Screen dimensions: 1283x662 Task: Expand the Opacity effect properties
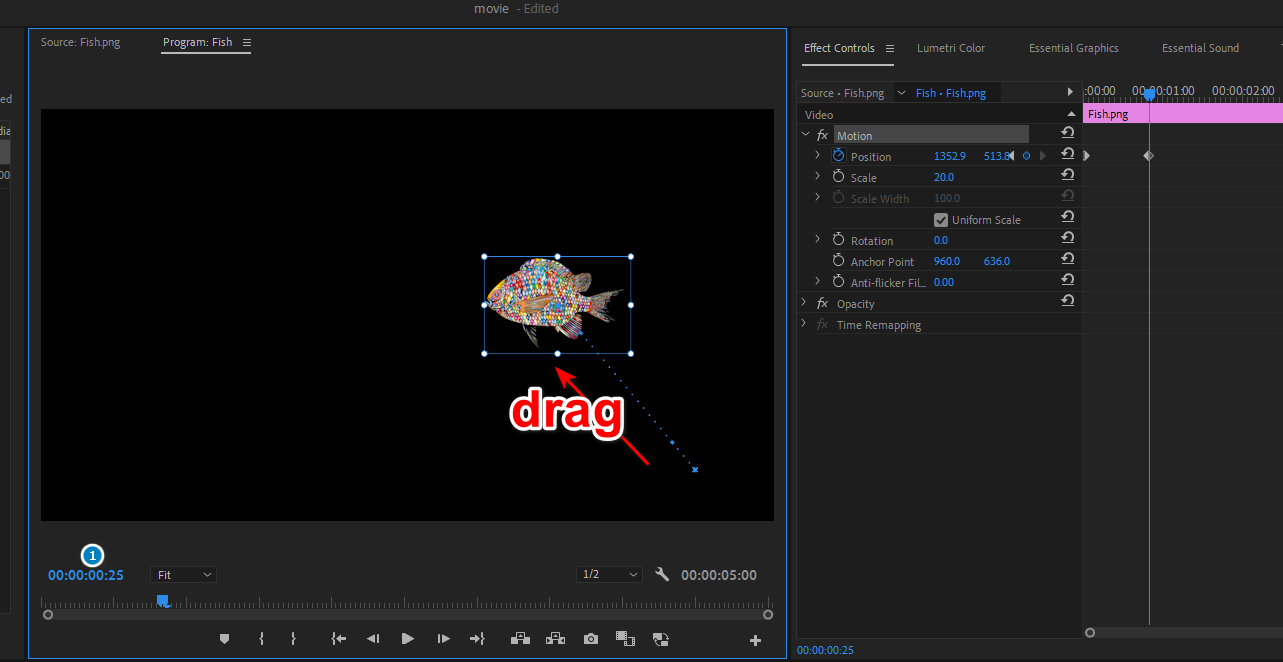(804, 303)
